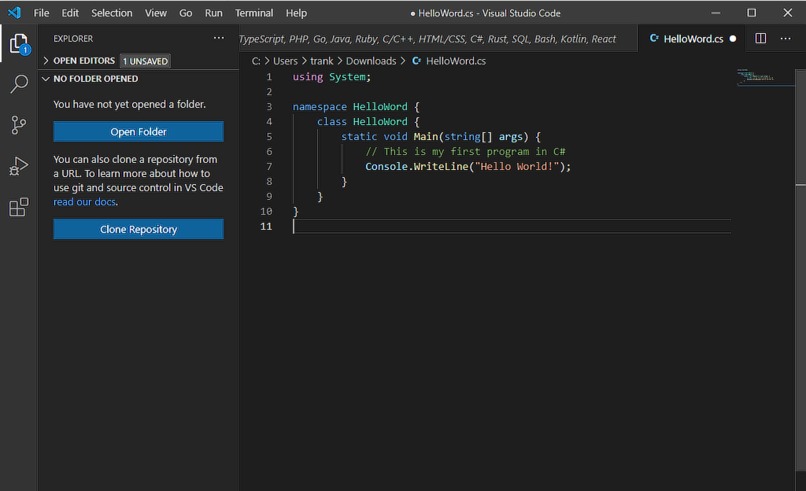
Task: Open the Run menu
Action: [213, 13]
